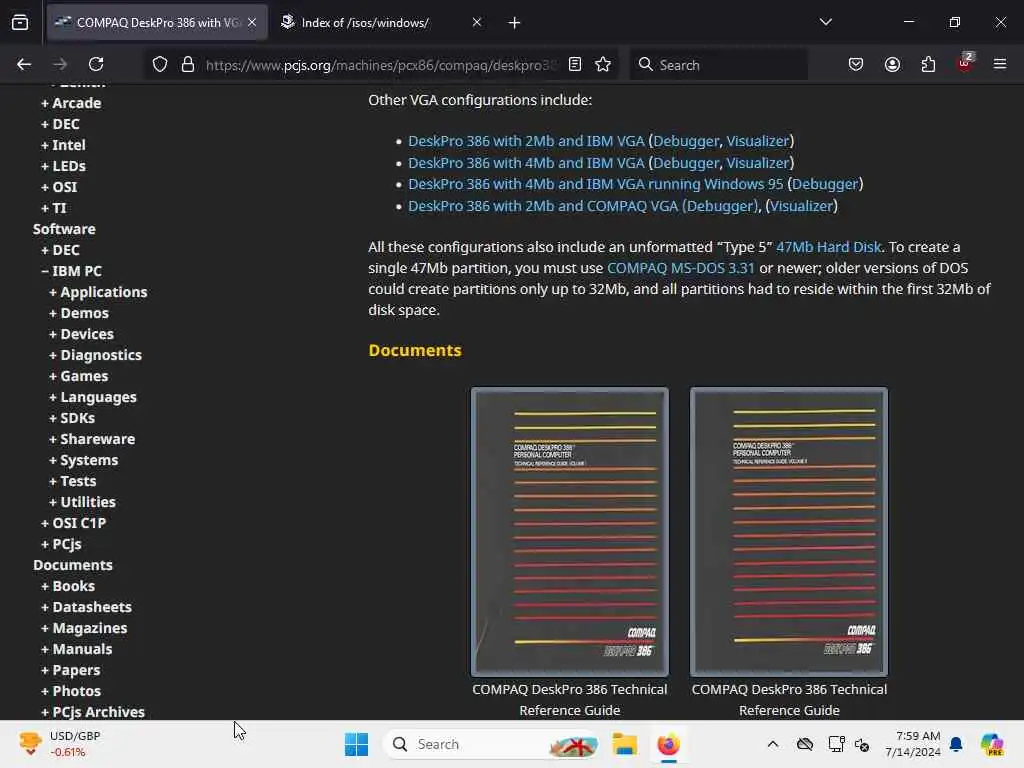
Task: Expand the SDKs sidebar entry
Action: pyautogui.click(x=72, y=418)
